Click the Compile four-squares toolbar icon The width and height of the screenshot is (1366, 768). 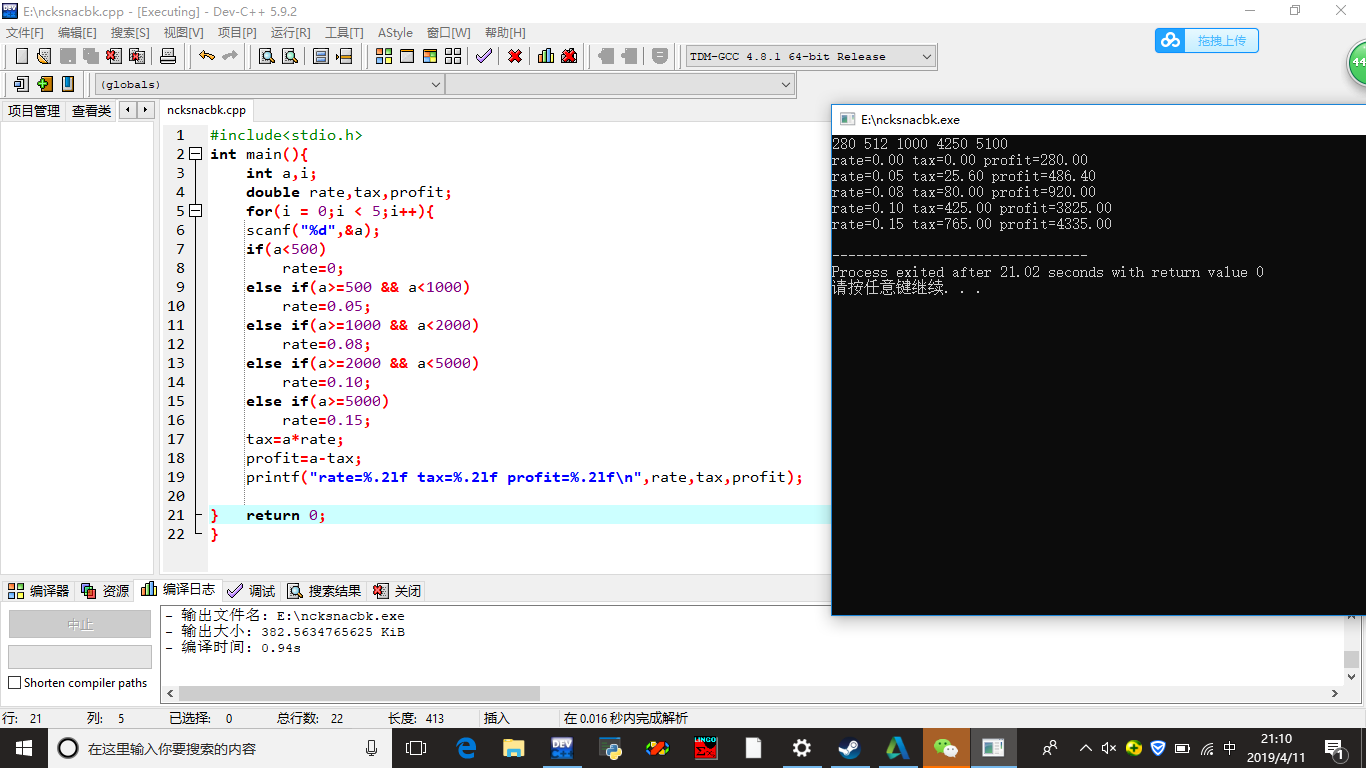pos(384,56)
